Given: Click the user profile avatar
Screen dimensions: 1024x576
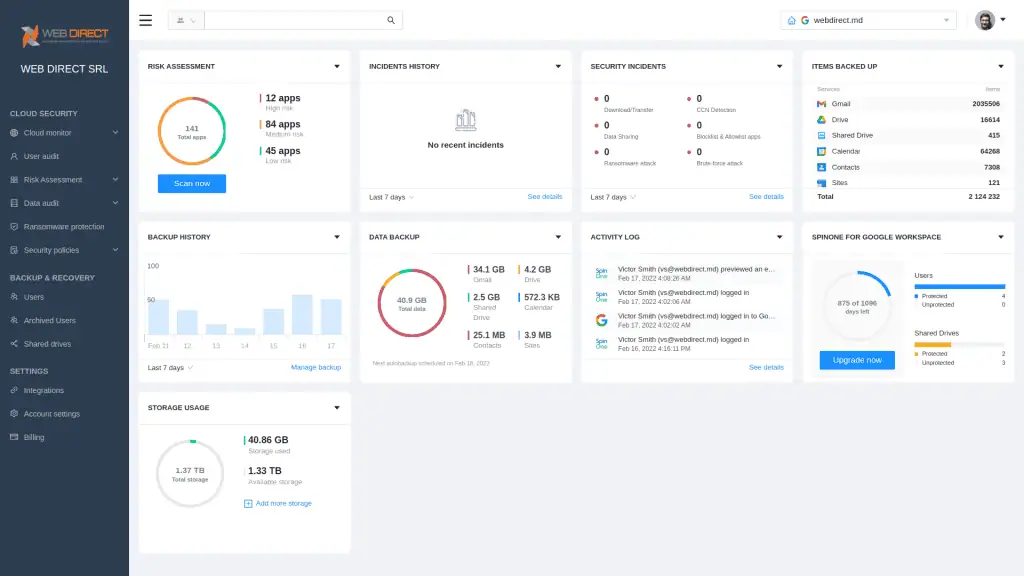Looking at the screenshot, I should 985,20.
